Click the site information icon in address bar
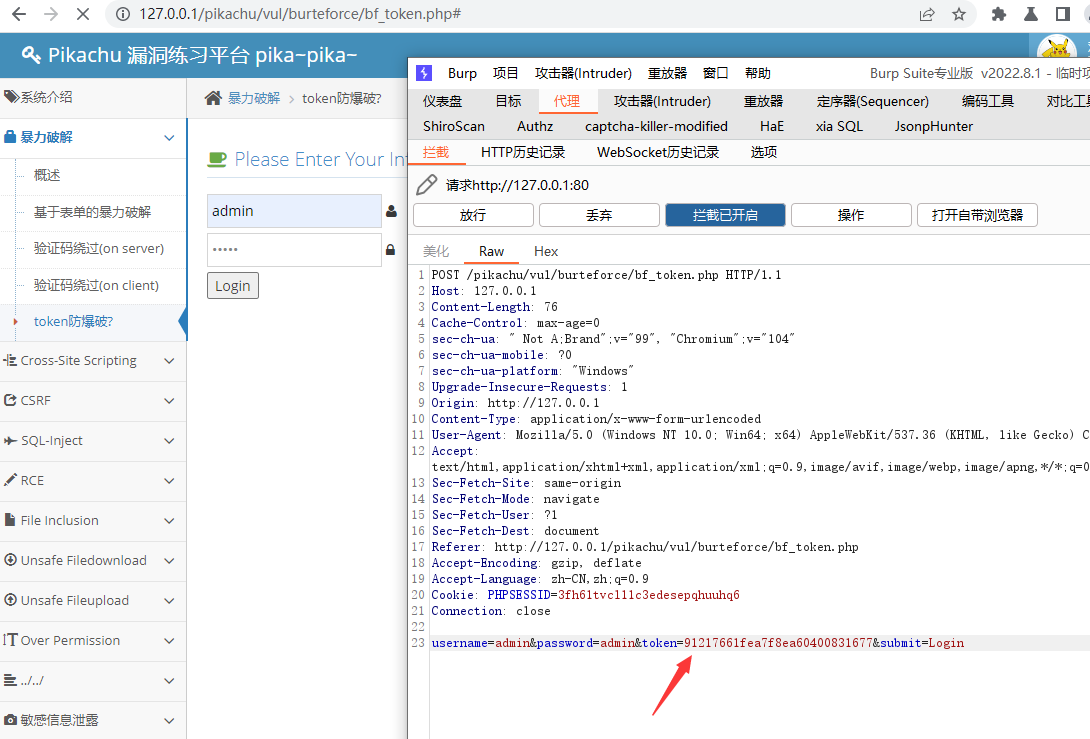This screenshot has height=739, width=1090. [x=123, y=14]
